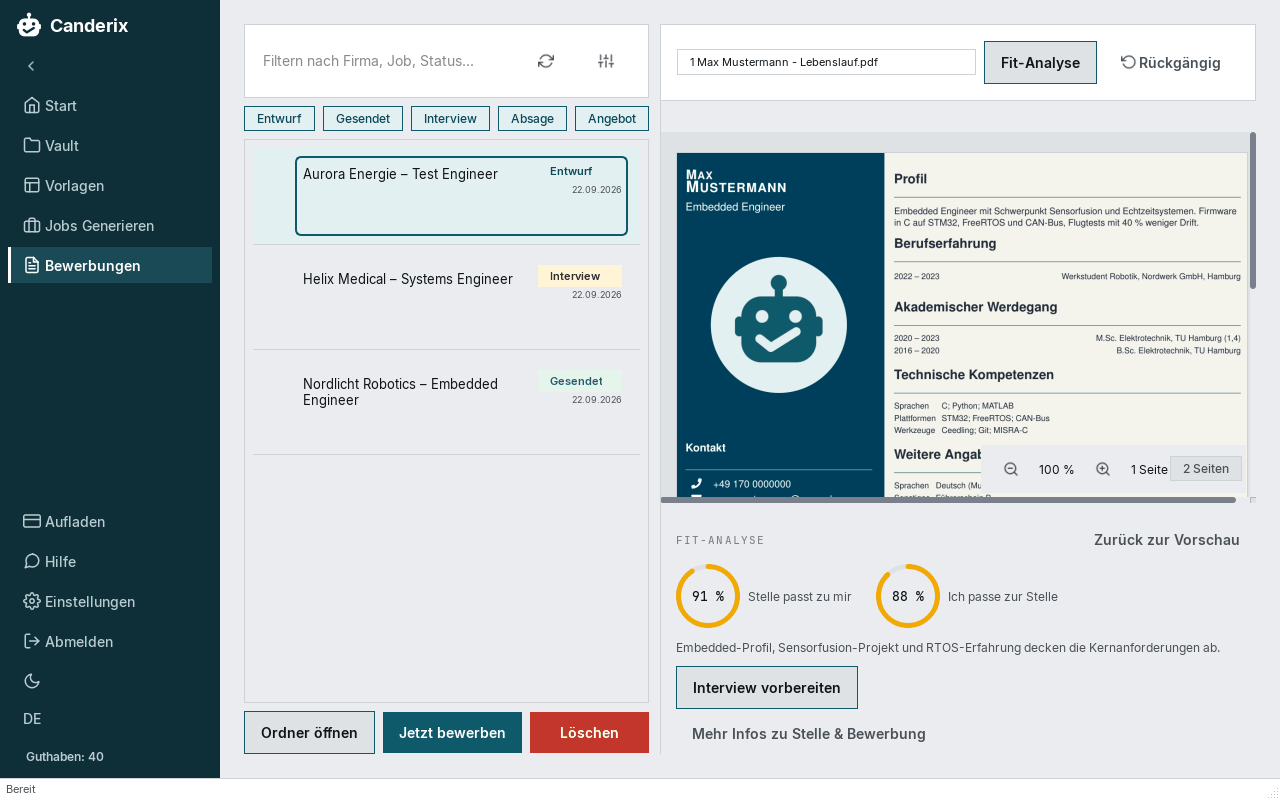
Task: Click the preview horizontal scrollbar
Action: click(948, 500)
